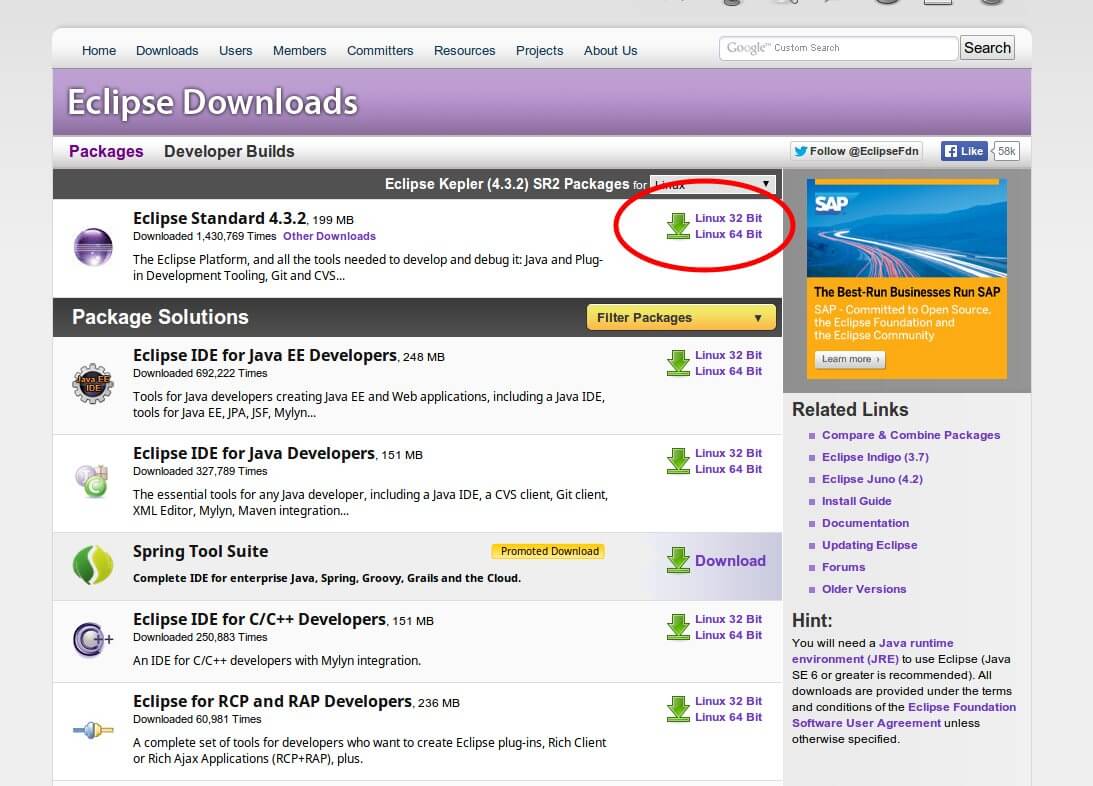Open the Downloads menu item
This screenshot has width=1093, height=786.
167,50
